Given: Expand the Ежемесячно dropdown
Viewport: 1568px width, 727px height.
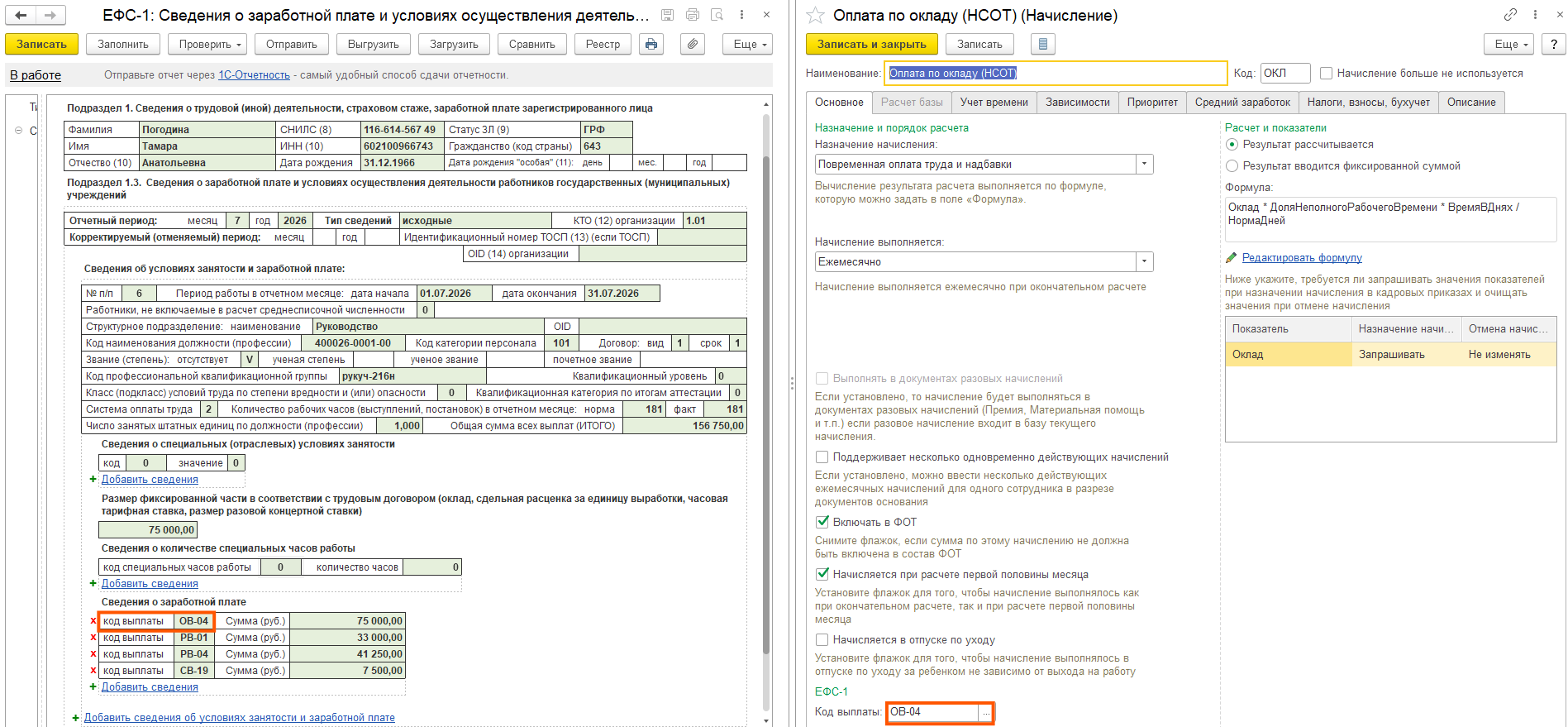Looking at the screenshot, I should pos(1145,262).
